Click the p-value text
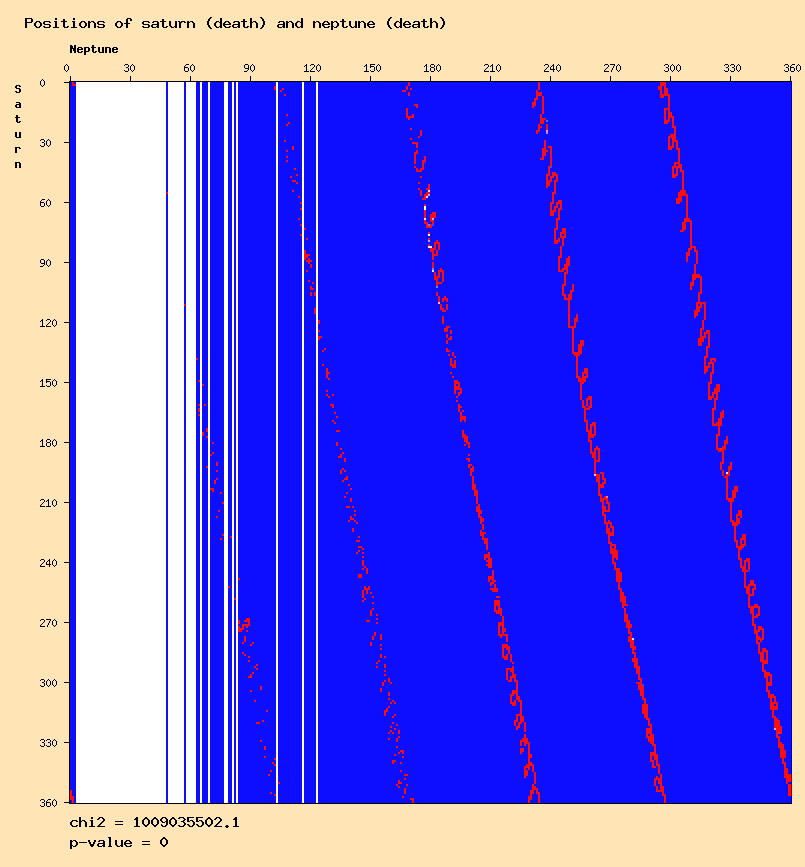This screenshot has width=805, height=867. 119,843
